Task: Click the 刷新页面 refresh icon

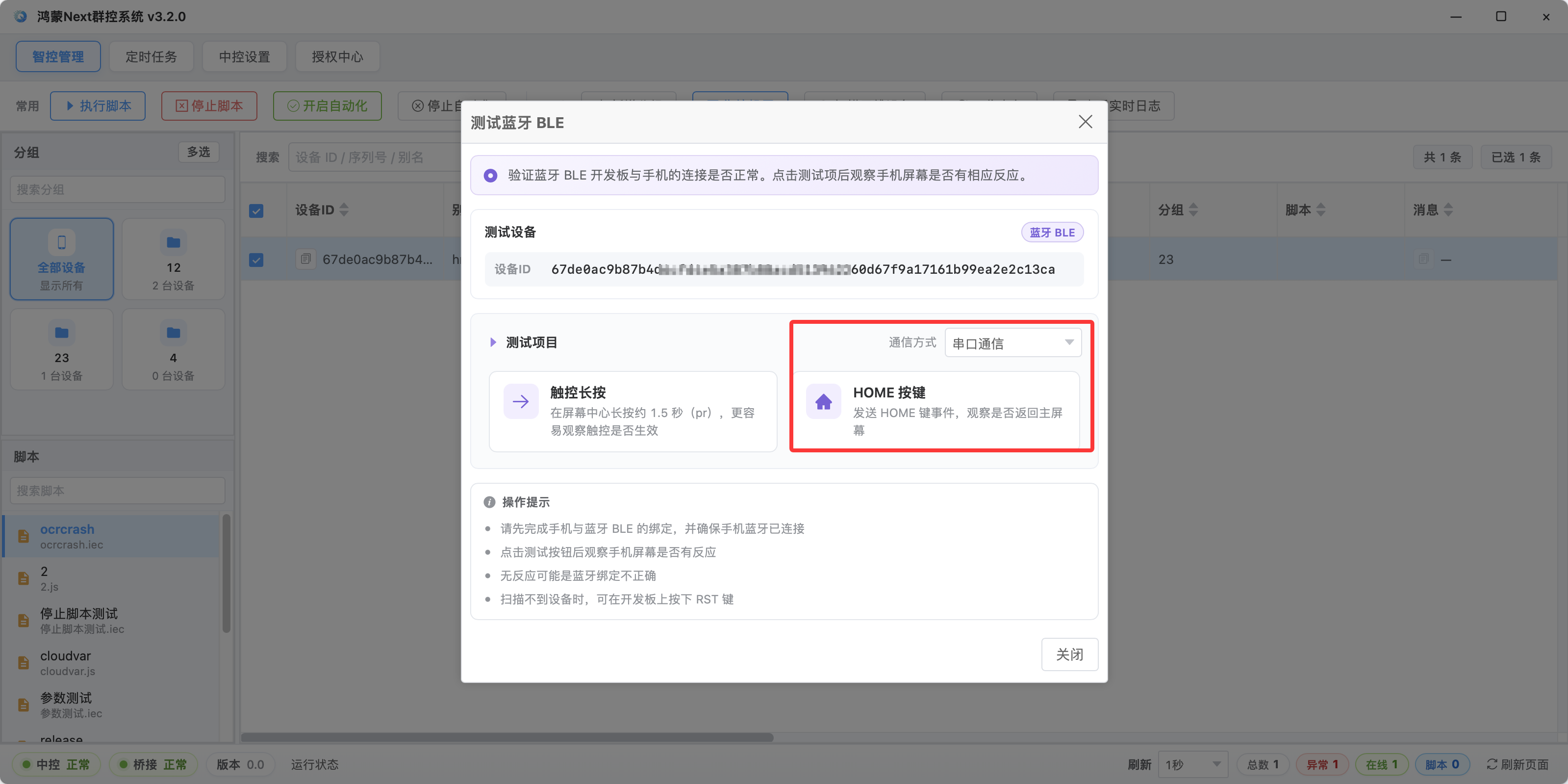Action: pos(1492,764)
